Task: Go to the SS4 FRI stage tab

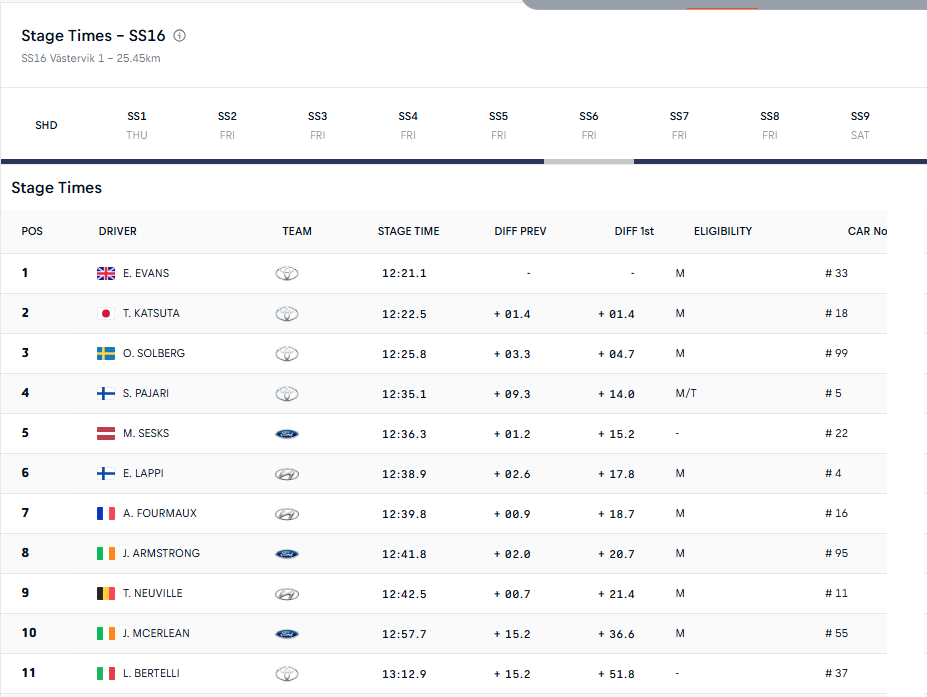Action: click(x=408, y=125)
